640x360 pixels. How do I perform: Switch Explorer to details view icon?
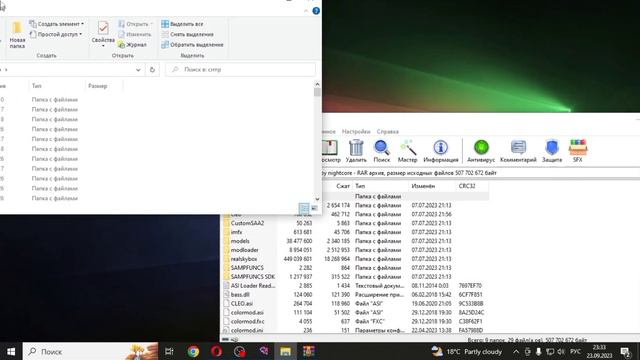[304, 208]
